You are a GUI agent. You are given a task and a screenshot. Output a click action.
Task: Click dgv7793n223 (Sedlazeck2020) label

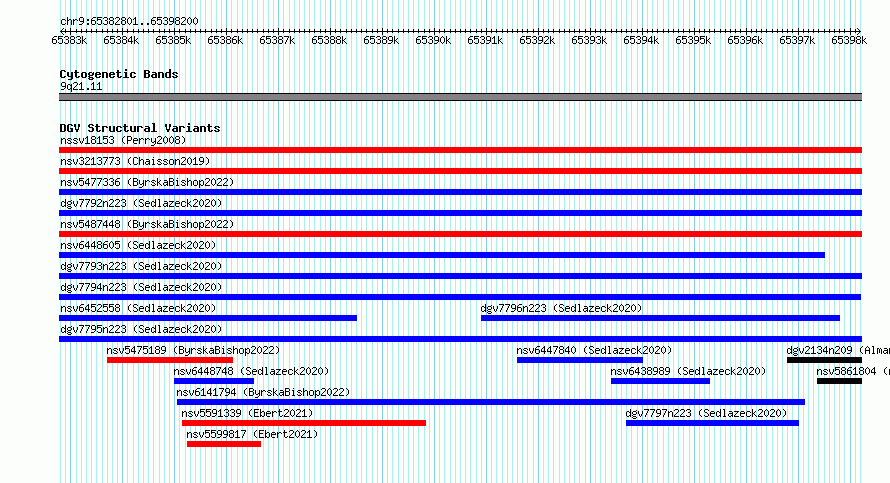pos(141,266)
